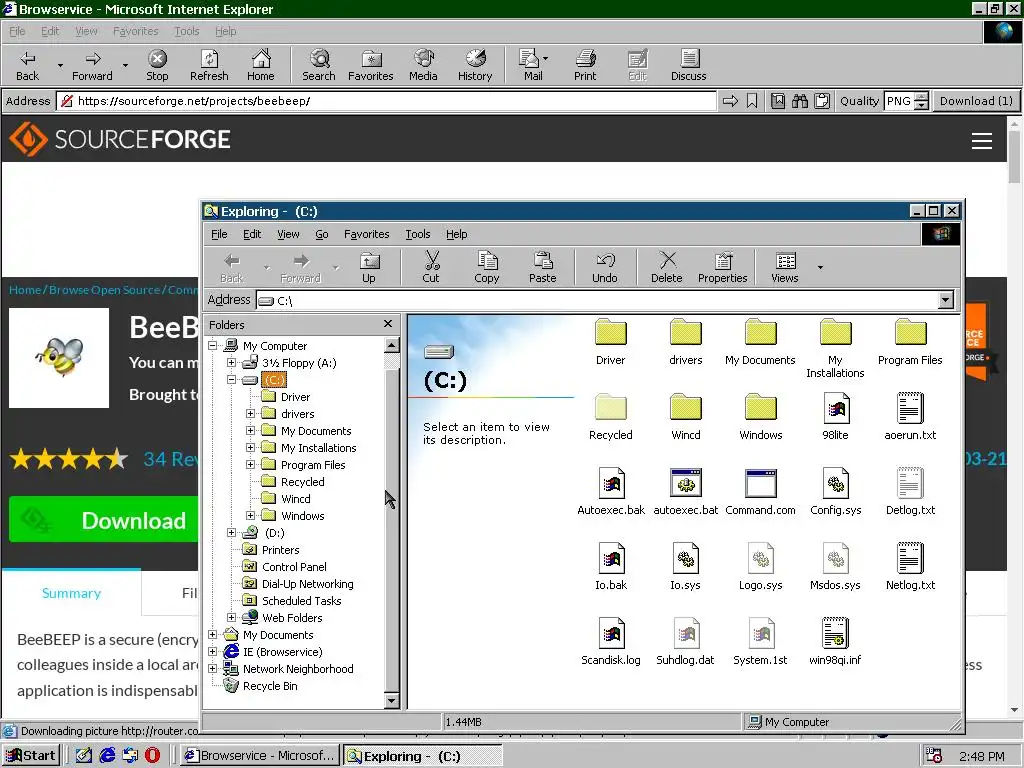Viewport: 1024px width, 768px height.
Task: Open Help menu in Explorer window
Action: (456, 234)
